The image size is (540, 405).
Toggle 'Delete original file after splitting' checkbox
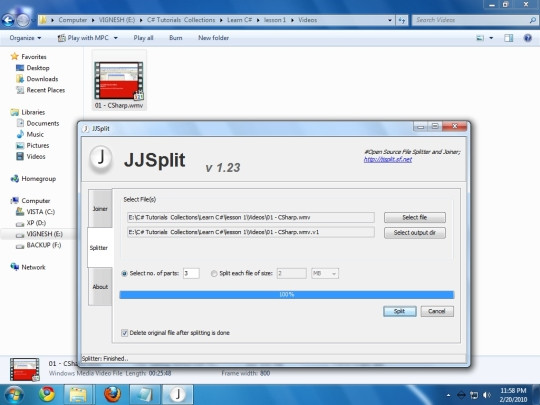click(x=125, y=333)
